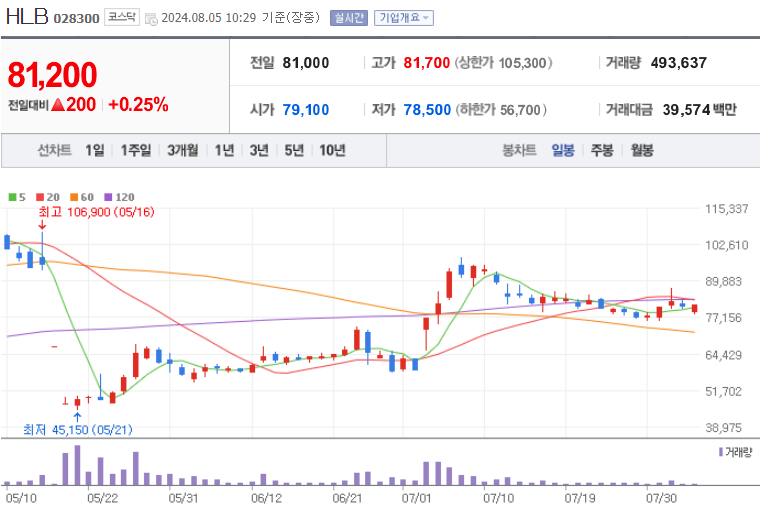Select the 1주일 line chart tab

coord(136,150)
